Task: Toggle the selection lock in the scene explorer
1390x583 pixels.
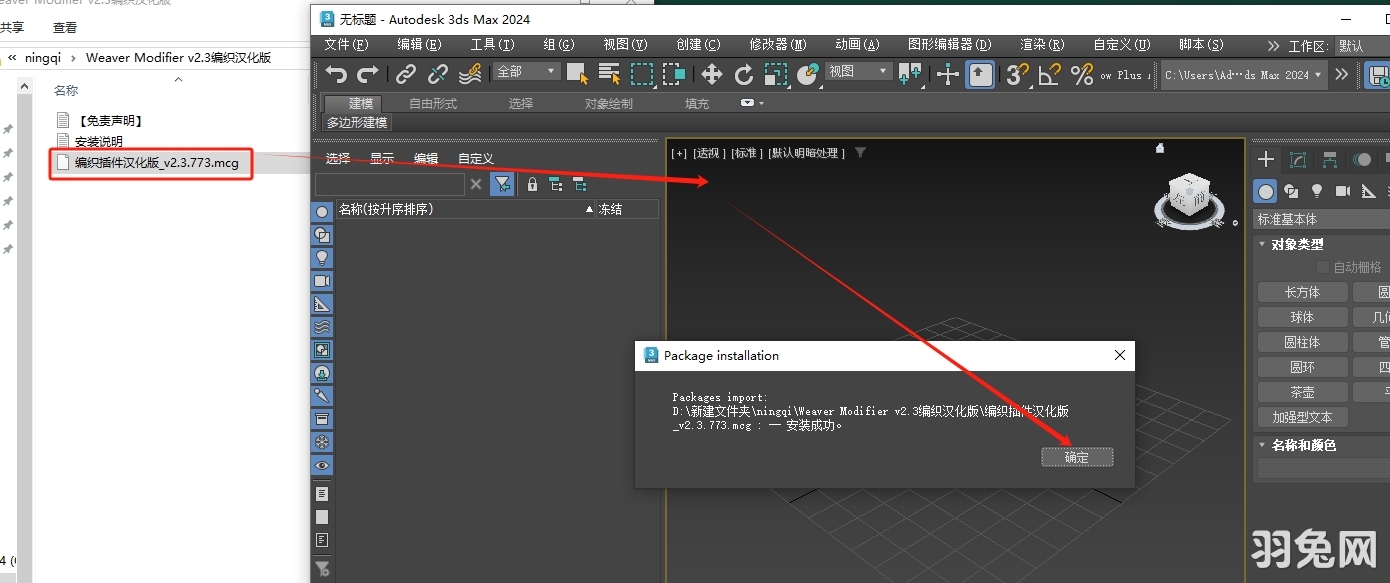Action: coord(531,184)
